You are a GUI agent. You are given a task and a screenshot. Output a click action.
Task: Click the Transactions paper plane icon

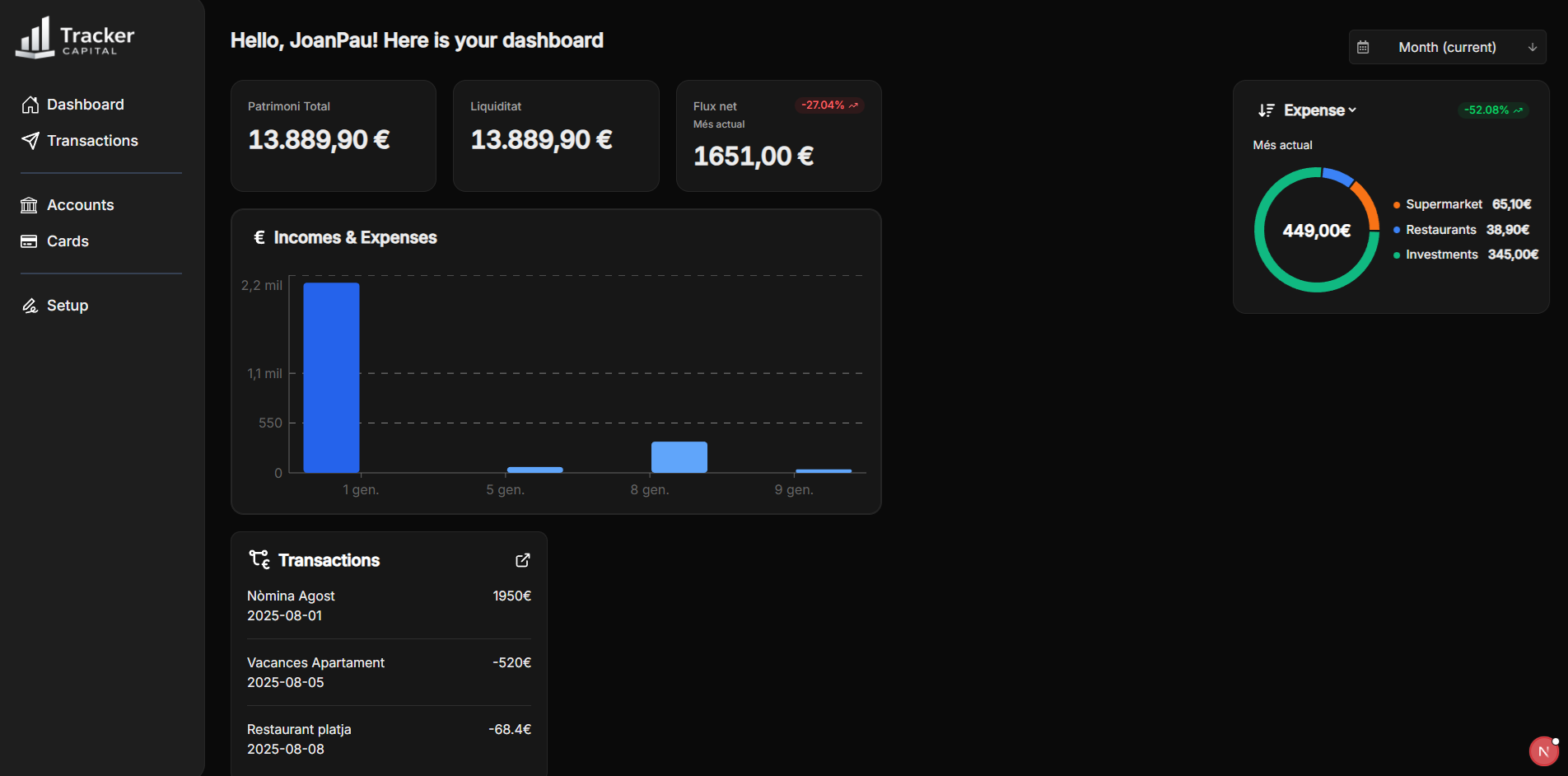tap(30, 141)
